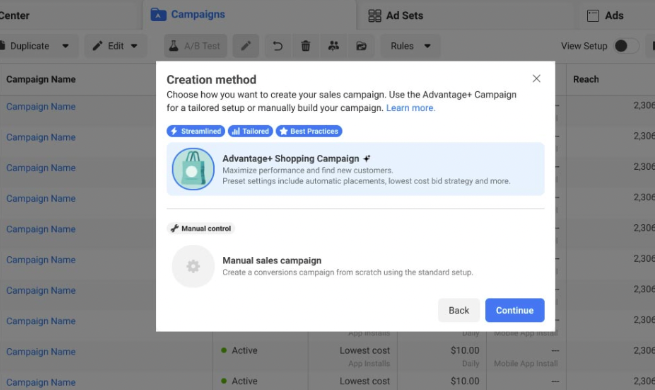Click the Continue button
The image size is (655, 390).
point(515,310)
